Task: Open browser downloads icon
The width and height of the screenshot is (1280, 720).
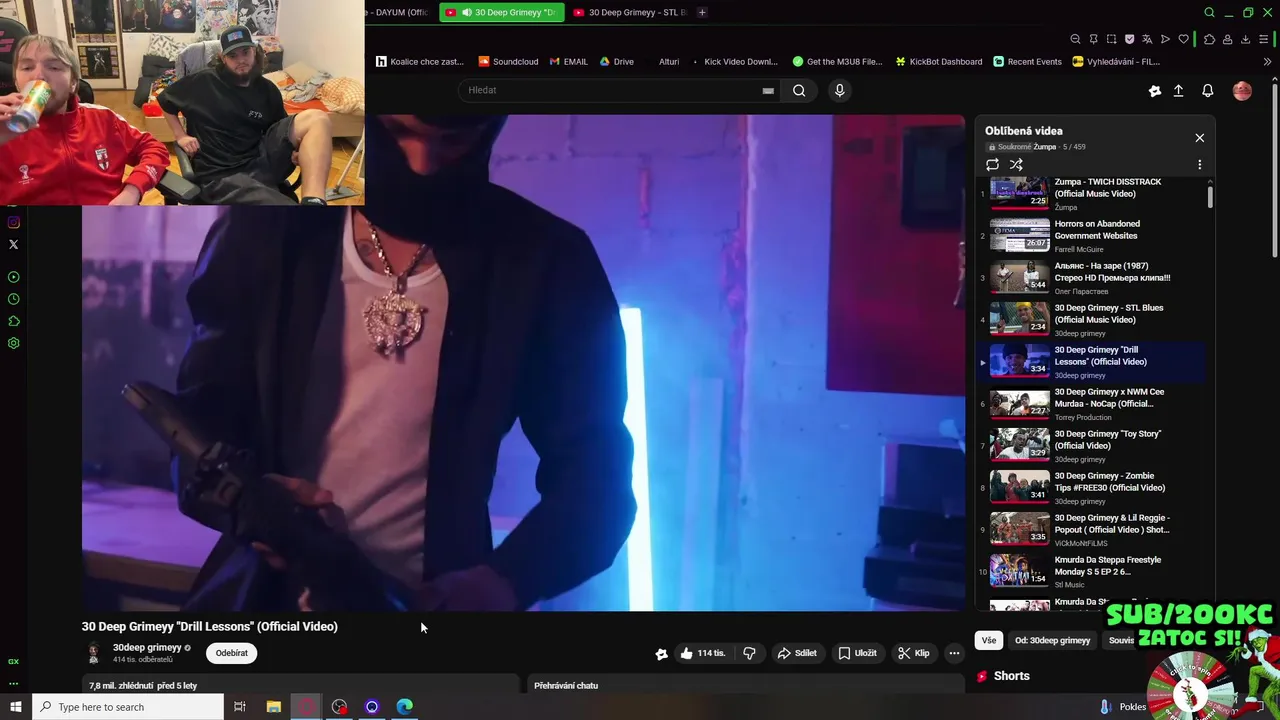Action: [1245, 39]
